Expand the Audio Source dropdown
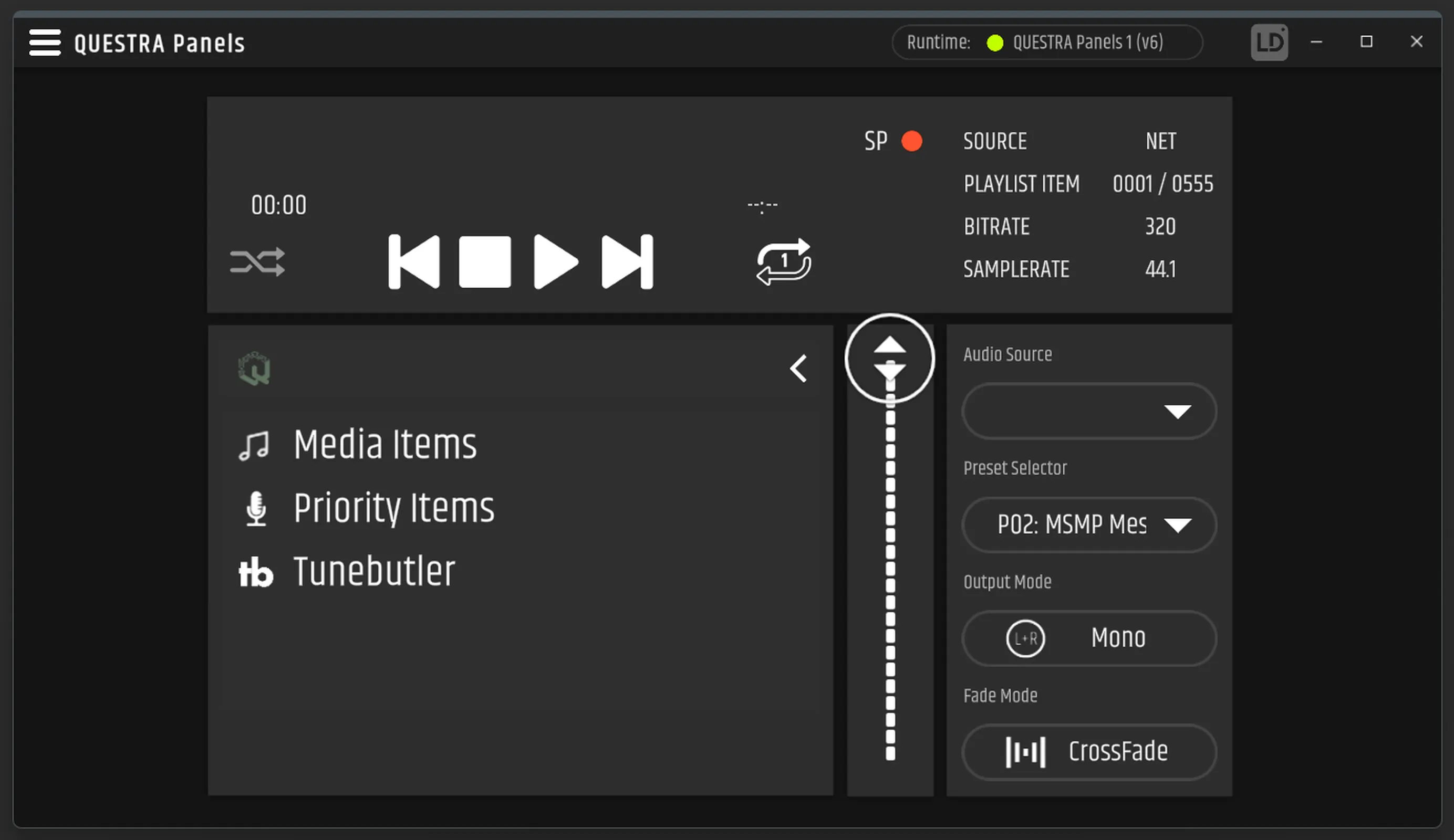The width and height of the screenshot is (1454, 840). click(x=1089, y=411)
